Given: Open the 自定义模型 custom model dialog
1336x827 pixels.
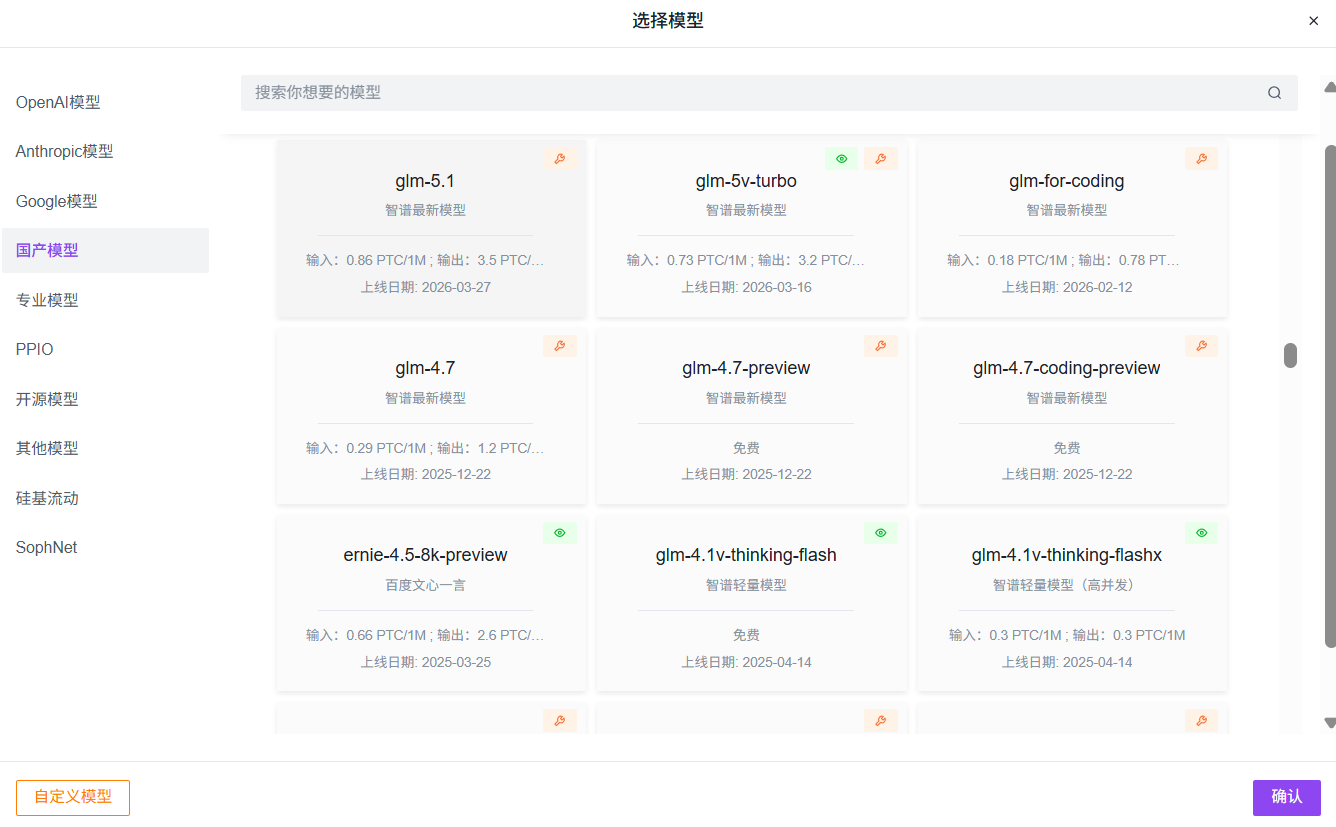Looking at the screenshot, I should point(72,797).
